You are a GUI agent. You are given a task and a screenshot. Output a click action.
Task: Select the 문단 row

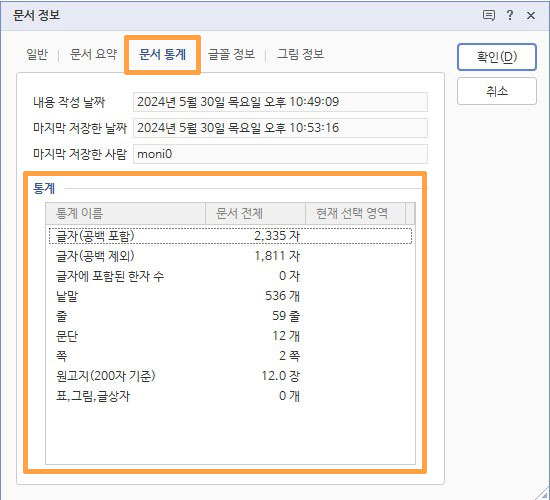[x=230, y=336]
